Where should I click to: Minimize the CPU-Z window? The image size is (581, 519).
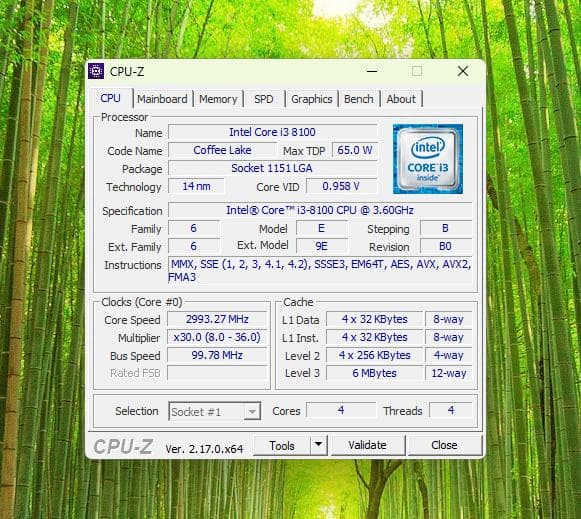click(x=372, y=71)
